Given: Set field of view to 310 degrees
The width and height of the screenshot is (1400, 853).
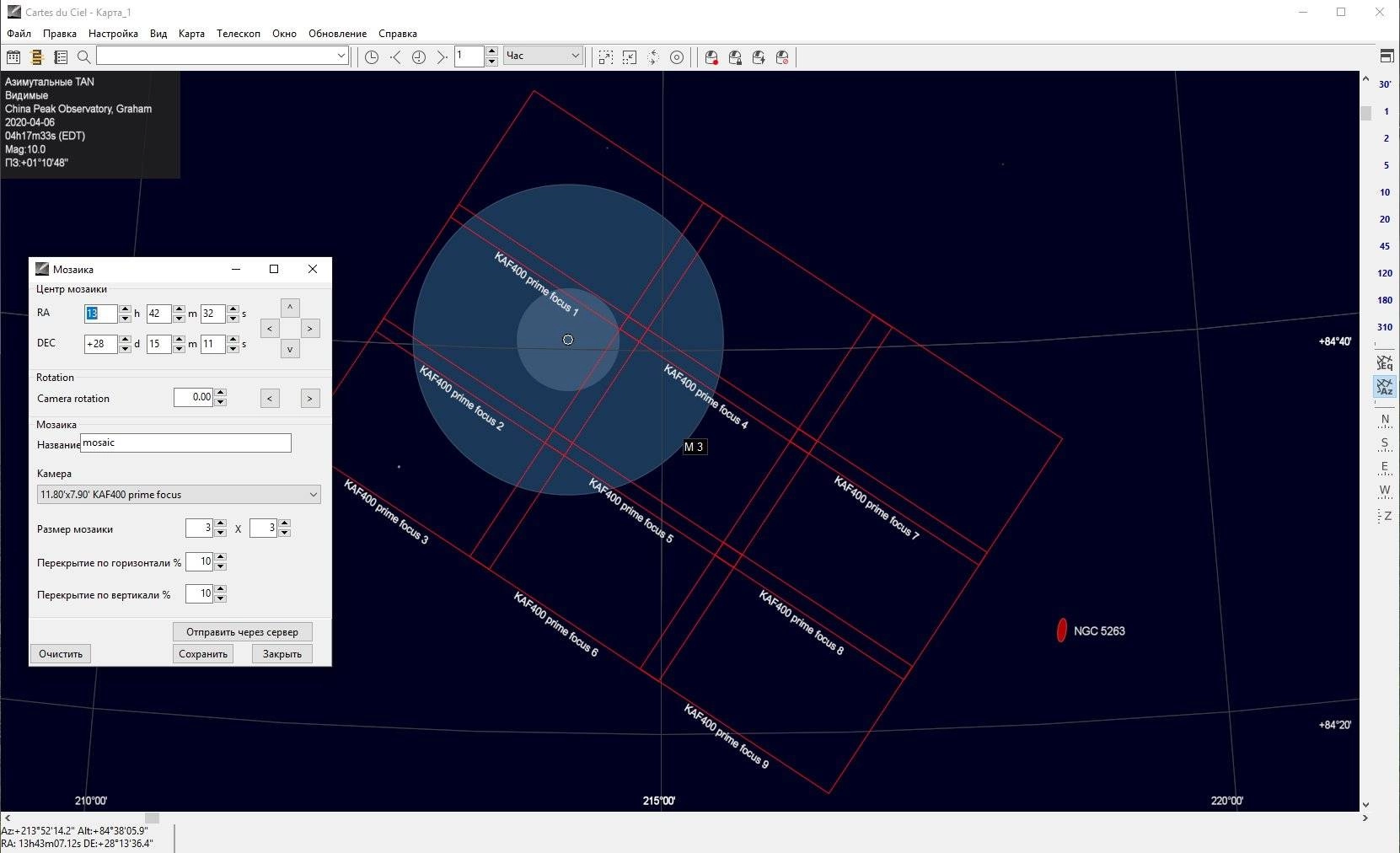Looking at the screenshot, I should 1385,327.
